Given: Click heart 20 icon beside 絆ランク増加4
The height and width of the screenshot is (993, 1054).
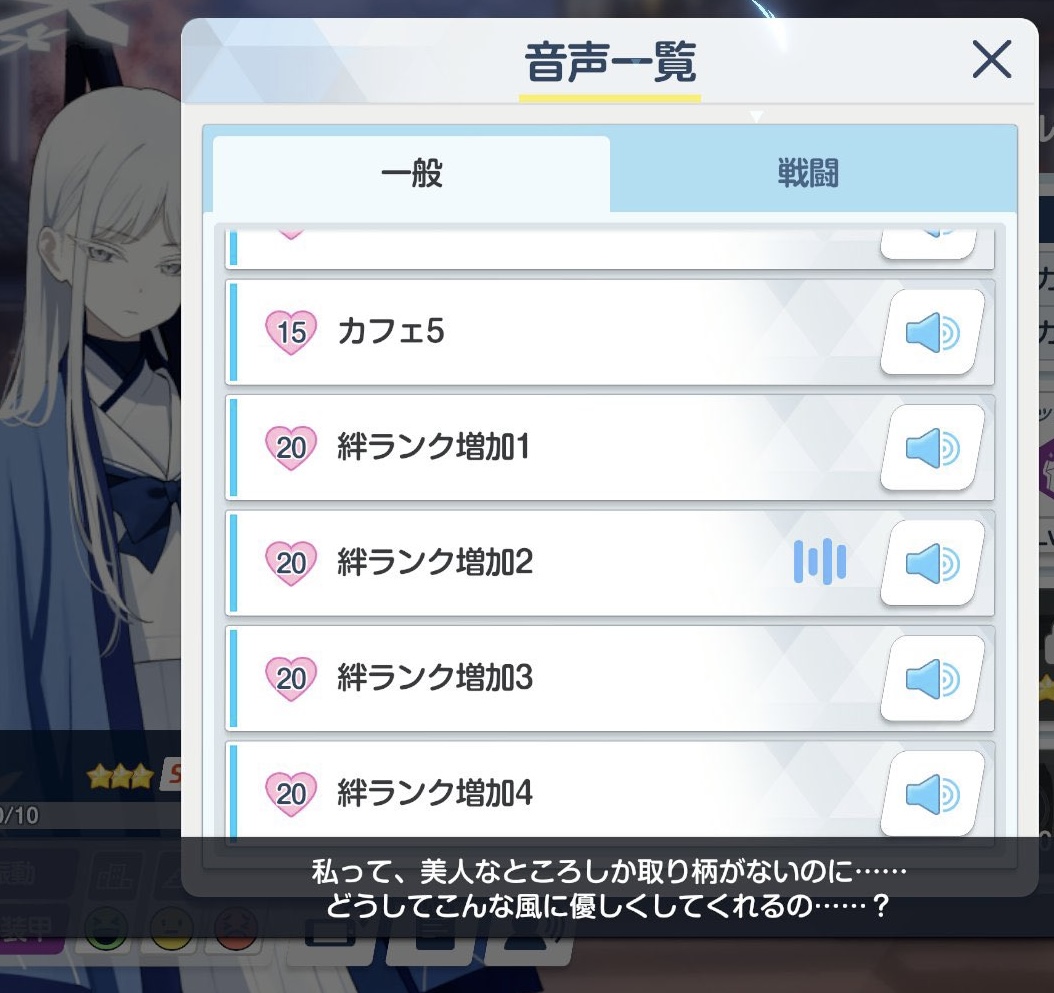Looking at the screenshot, I should coord(291,794).
